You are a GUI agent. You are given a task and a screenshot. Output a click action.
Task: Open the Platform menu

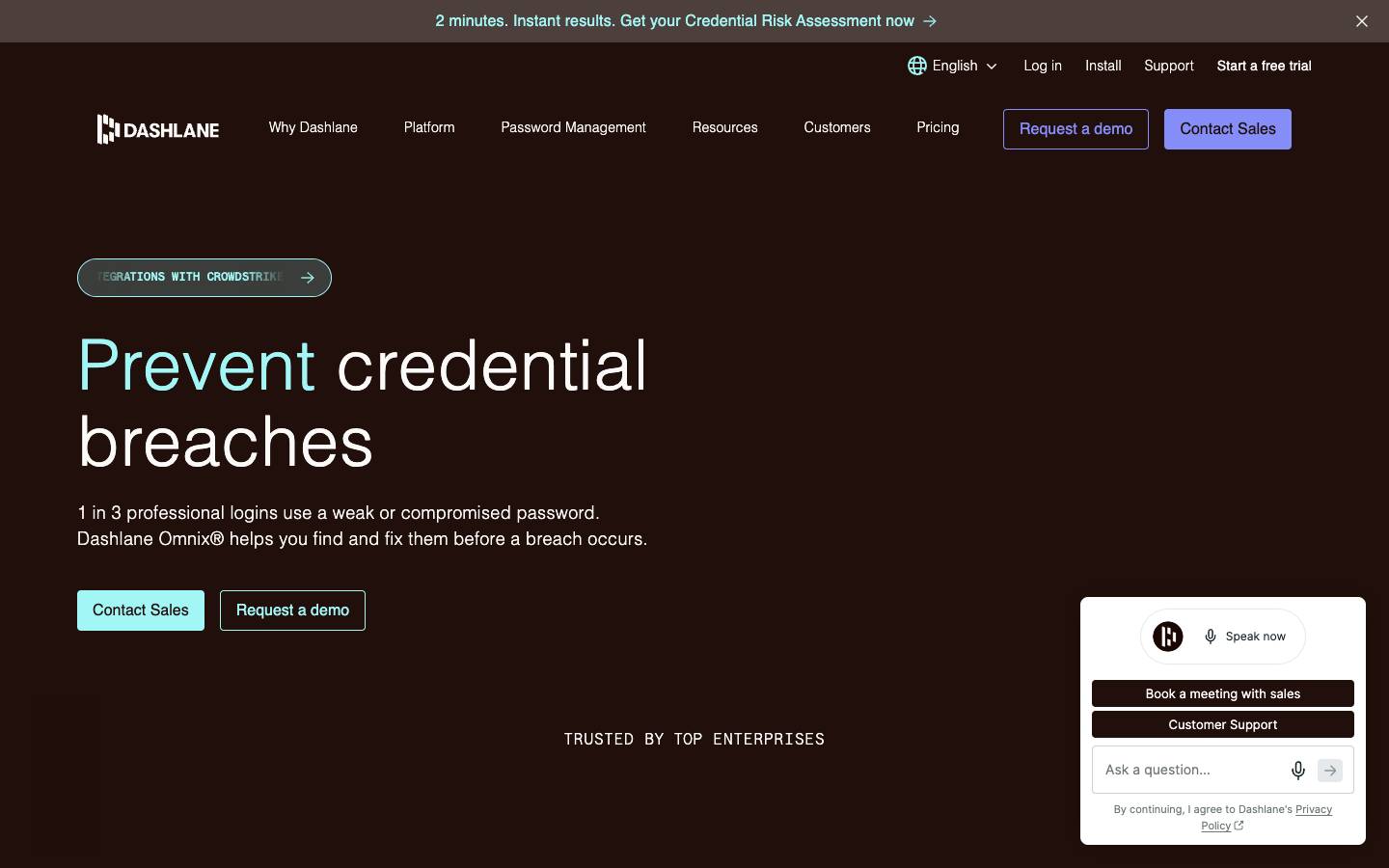point(429,127)
